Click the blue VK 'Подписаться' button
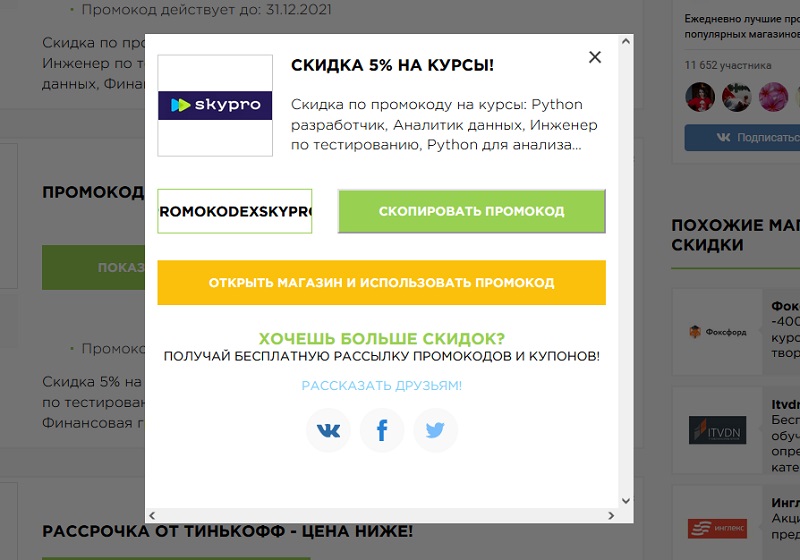 (x=745, y=138)
